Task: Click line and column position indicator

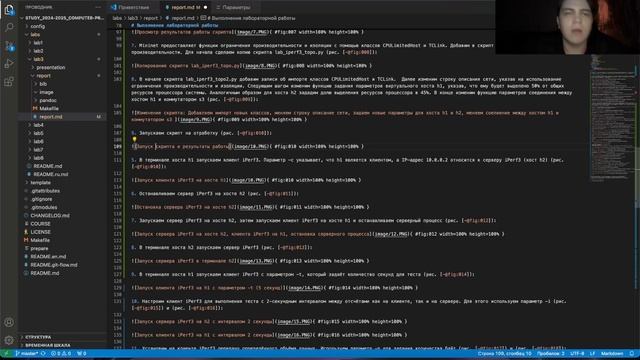Action: (504, 353)
